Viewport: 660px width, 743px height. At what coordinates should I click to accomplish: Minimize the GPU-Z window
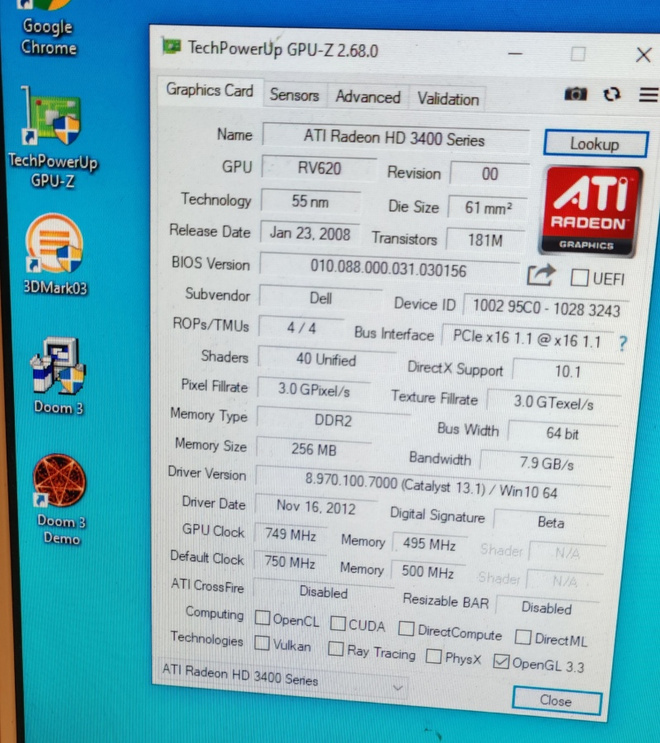(515, 53)
